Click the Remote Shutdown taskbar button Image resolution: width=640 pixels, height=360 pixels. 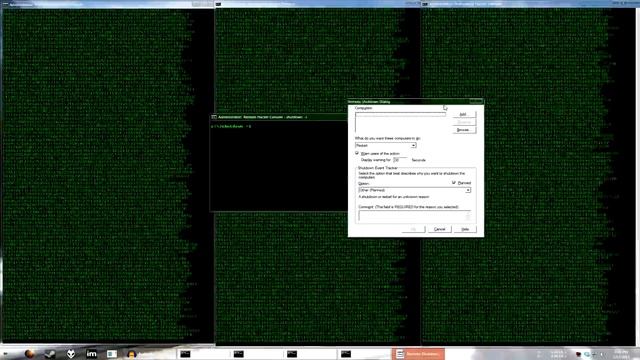pos(418,354)
